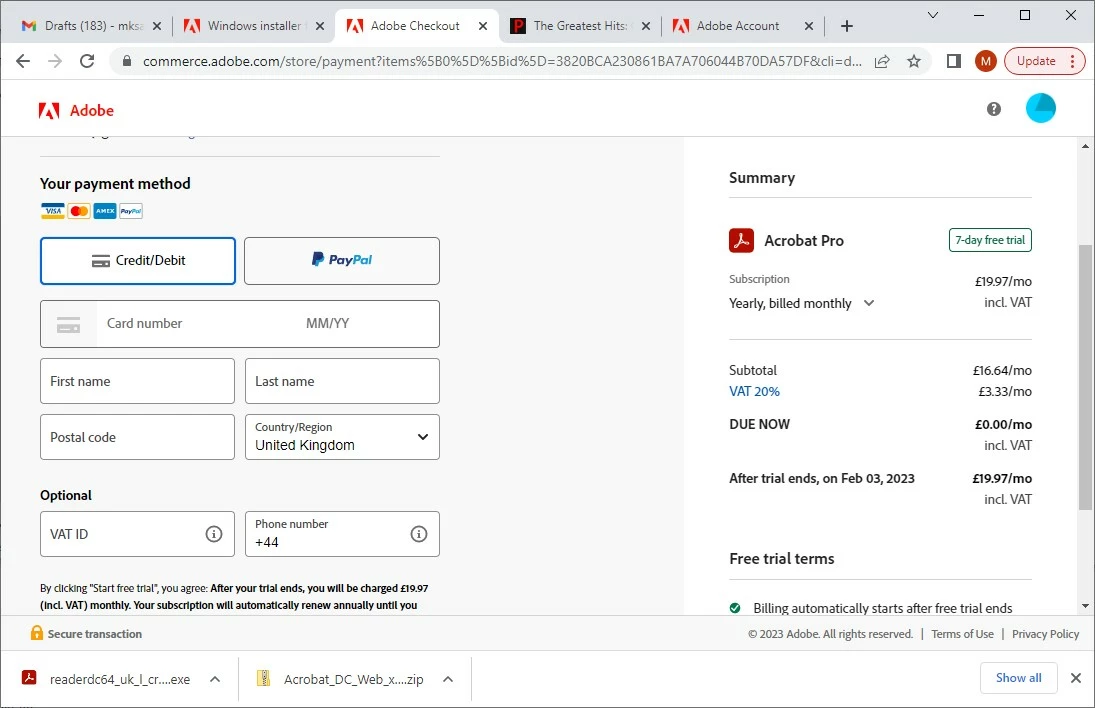Click the Acrobat Pro product icon
The image size is (1095, 708).
(x=742, y=240)
